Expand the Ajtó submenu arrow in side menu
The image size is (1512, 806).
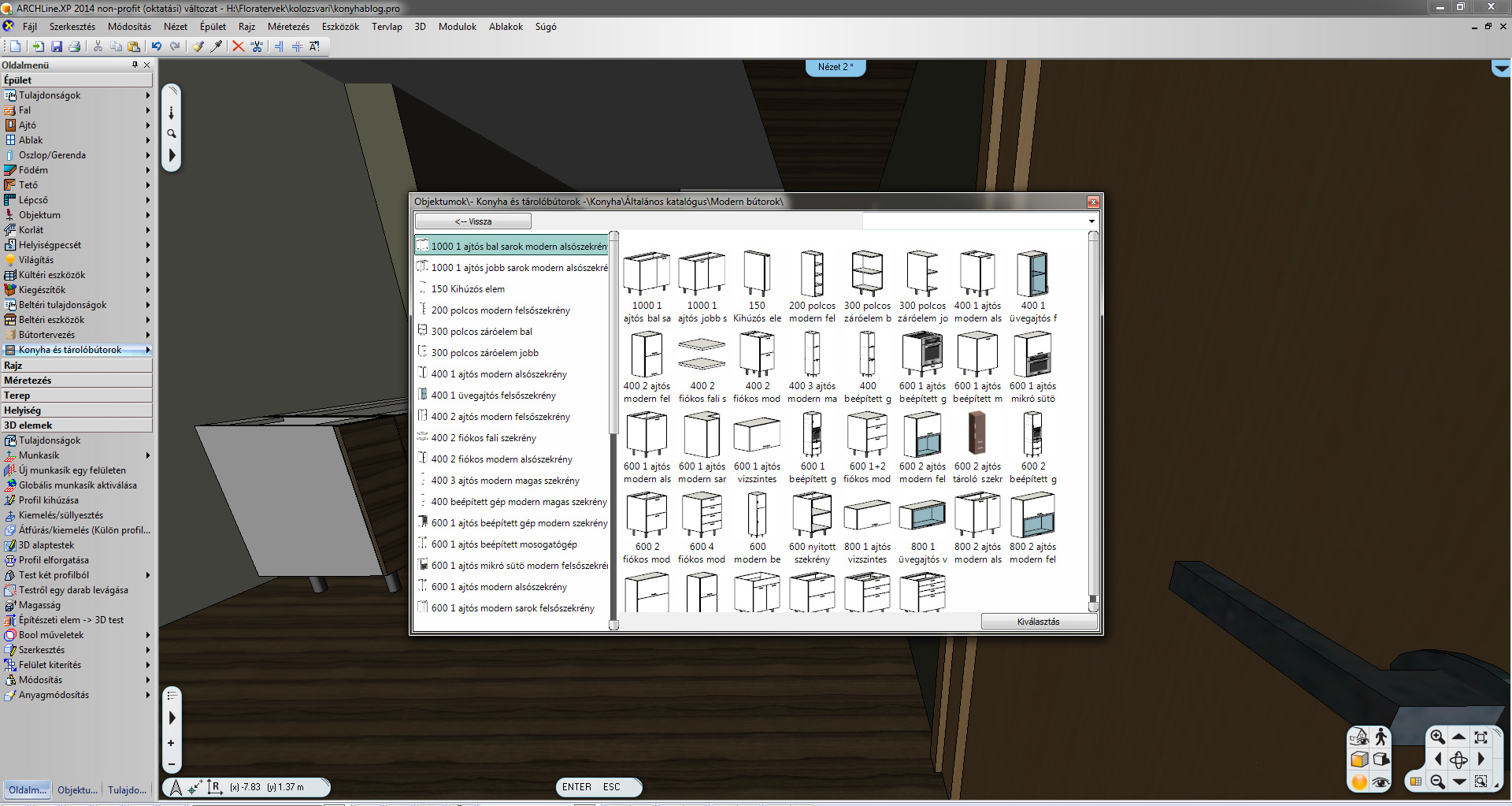pyautogui.click(x=147, y=125)
